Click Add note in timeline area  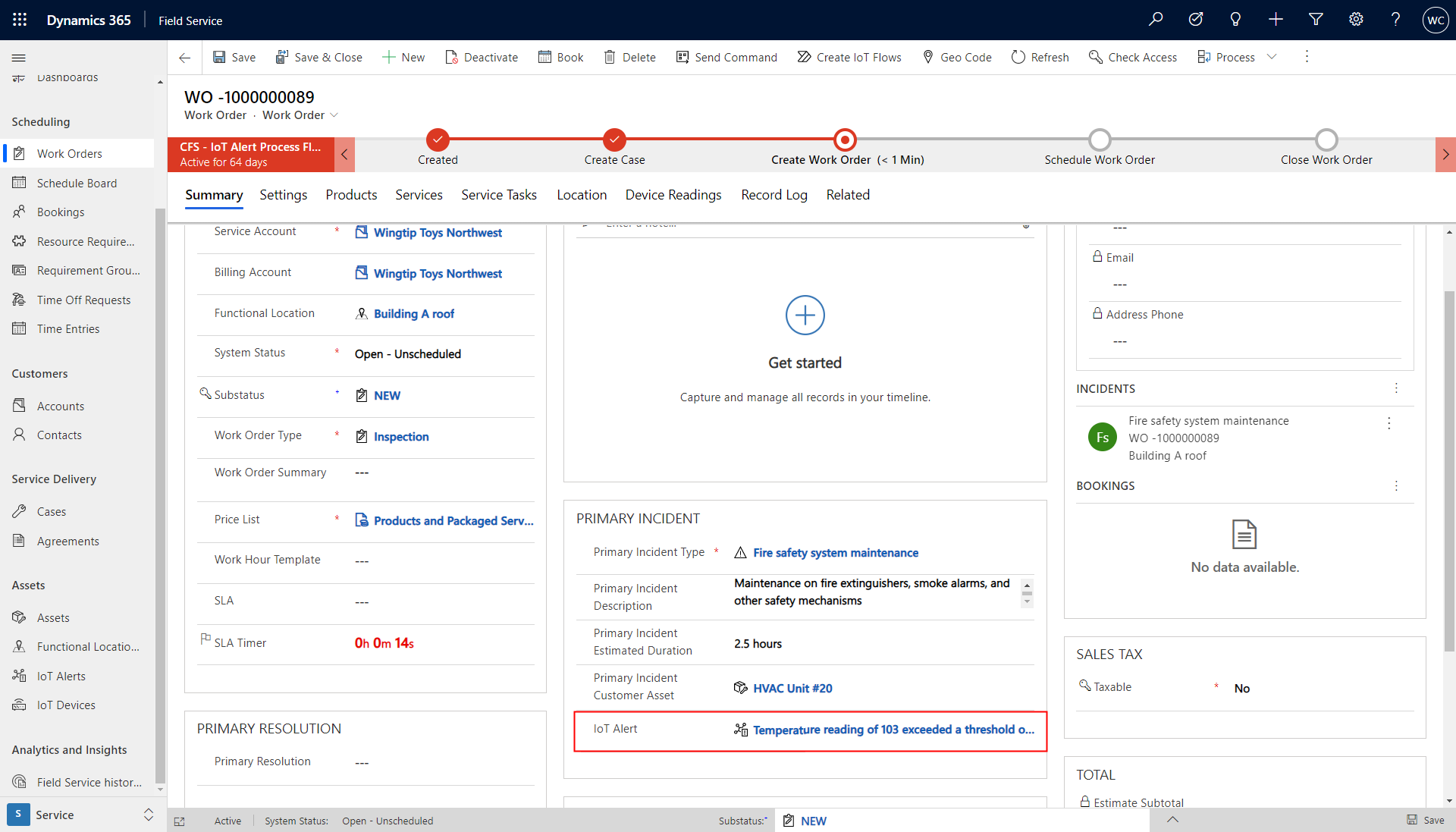click(x=804, y=315)
